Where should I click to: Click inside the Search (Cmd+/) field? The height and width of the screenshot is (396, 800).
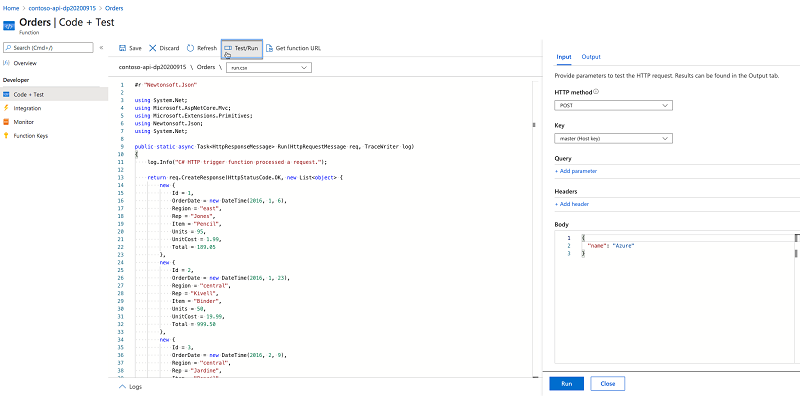tap(48, 48)
